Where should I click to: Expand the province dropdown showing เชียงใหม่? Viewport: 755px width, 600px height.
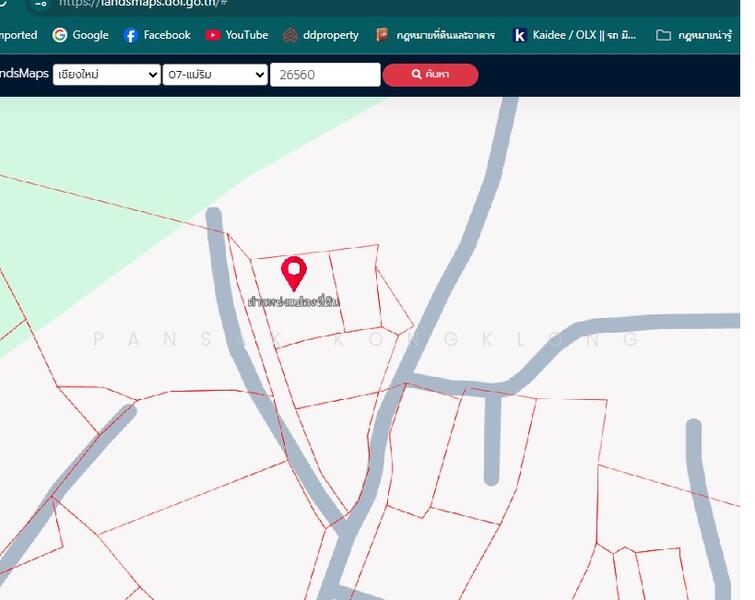pyautogui.click(x=106, y=75)
